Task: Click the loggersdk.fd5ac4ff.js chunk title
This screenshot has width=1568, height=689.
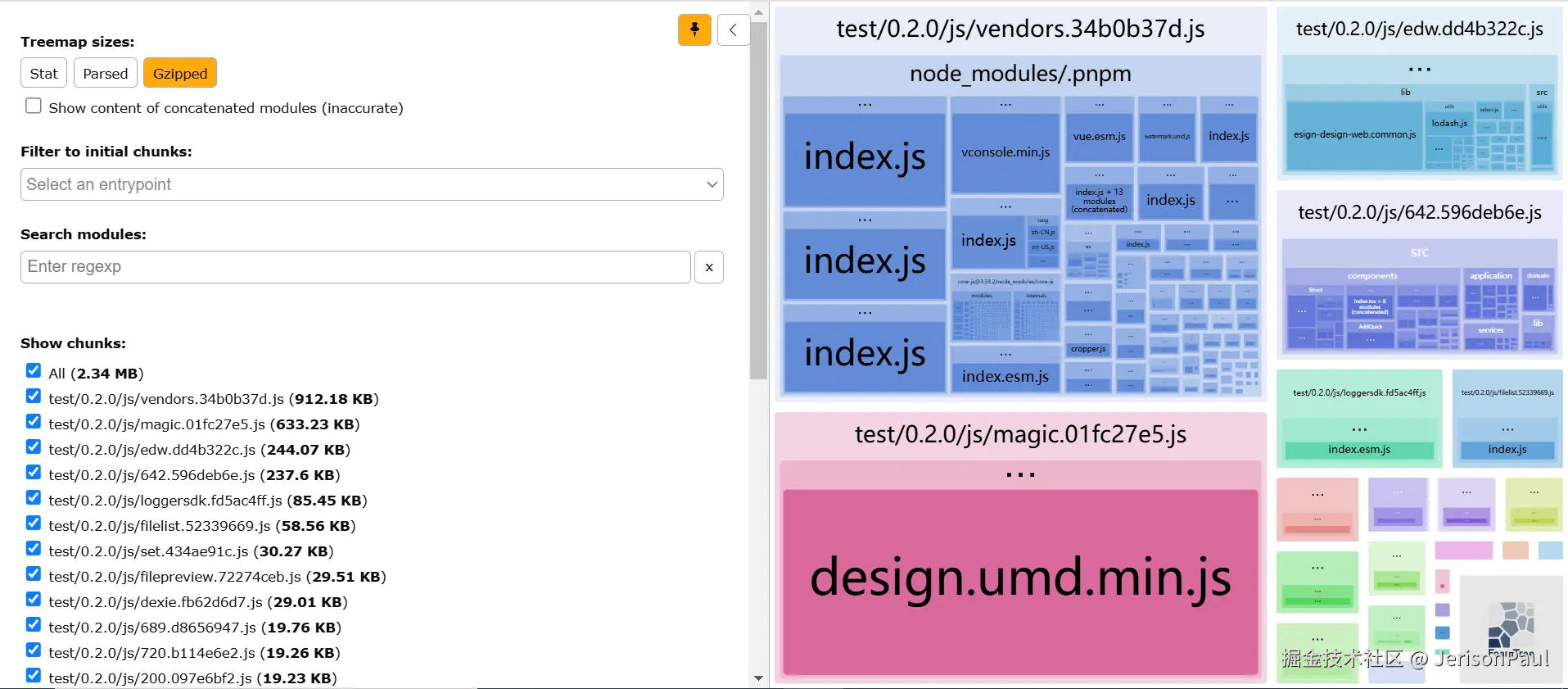Action: pyautogui.click(x=1359, y=393)
